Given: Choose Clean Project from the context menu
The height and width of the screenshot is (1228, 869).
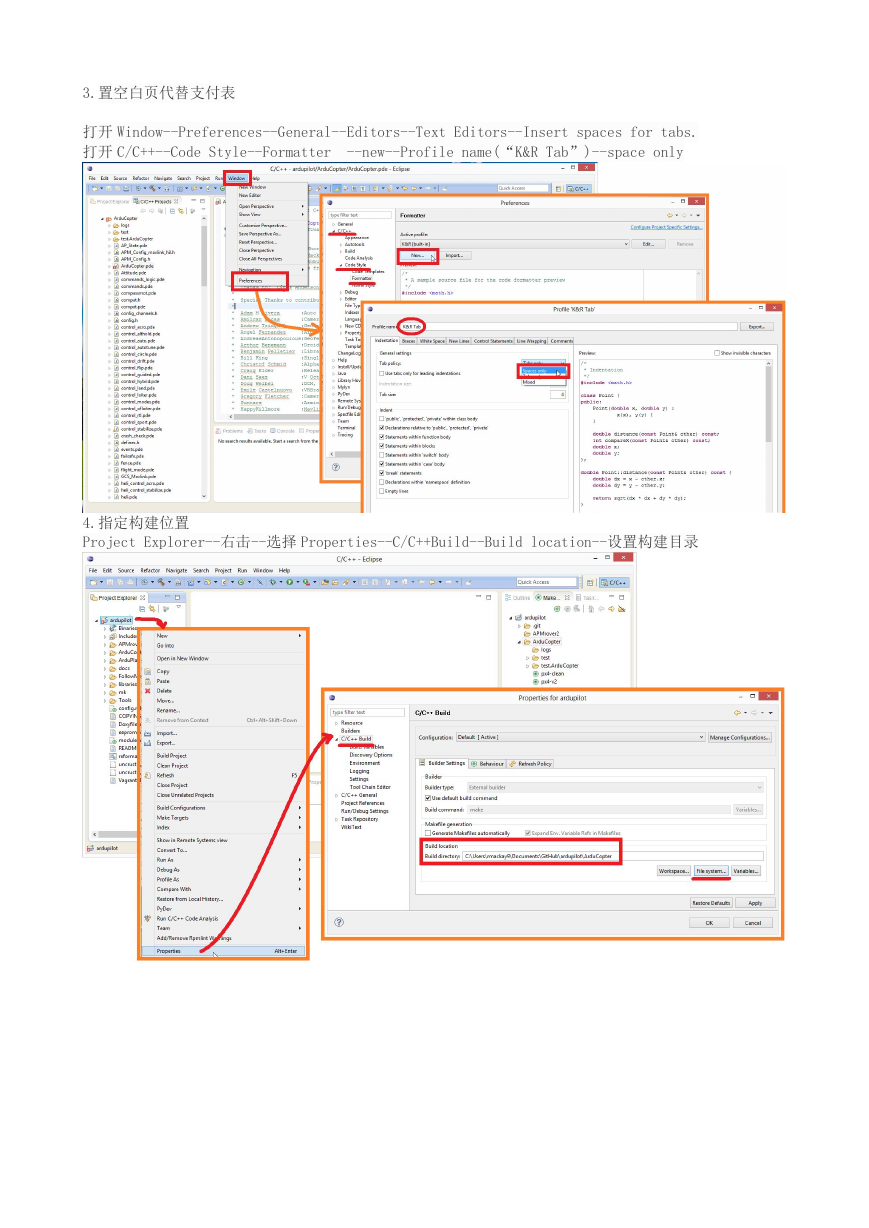Looking at the screenshot, I should [171, 765].
